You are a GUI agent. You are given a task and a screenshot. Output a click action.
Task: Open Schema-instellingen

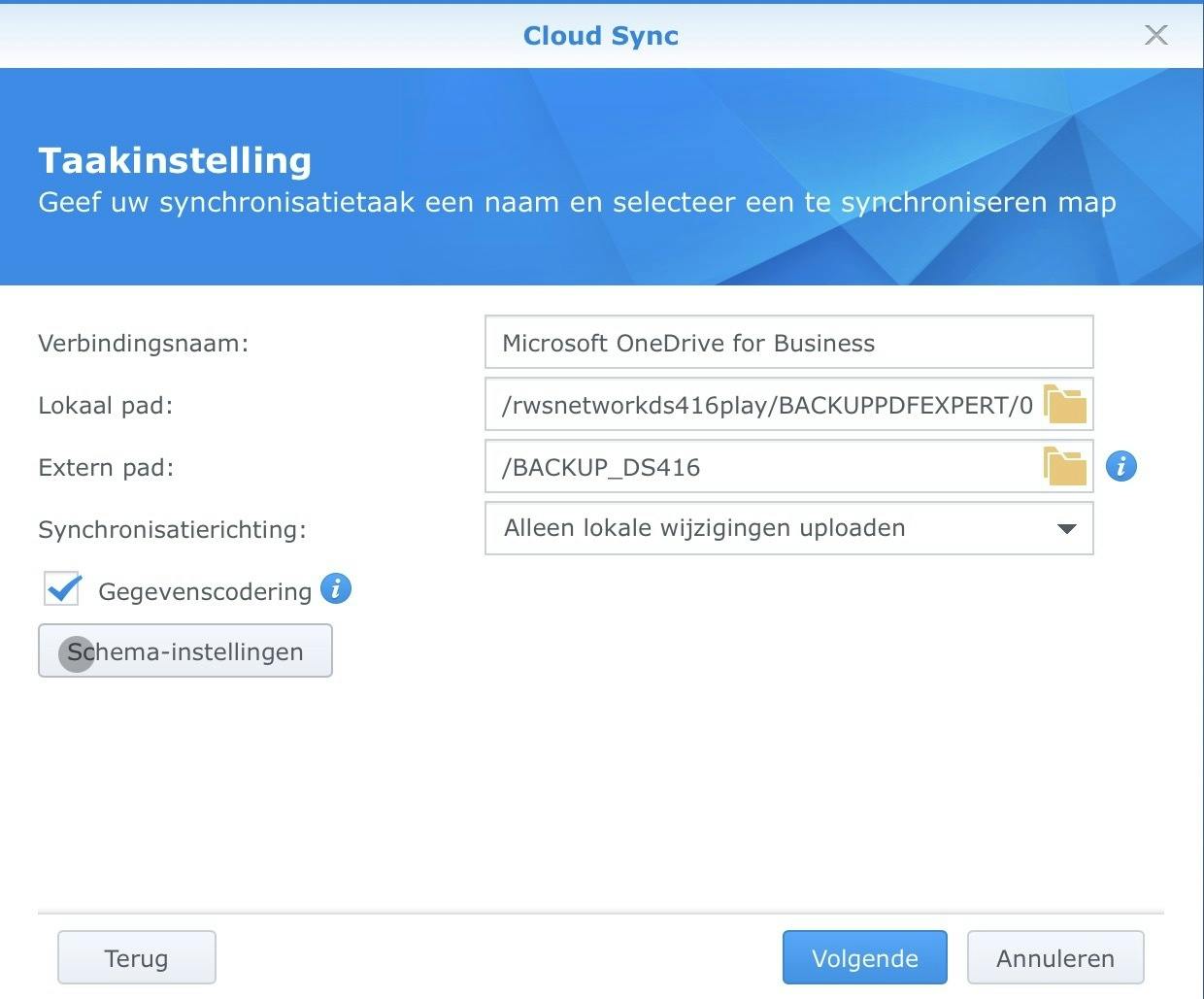[185, 651]
